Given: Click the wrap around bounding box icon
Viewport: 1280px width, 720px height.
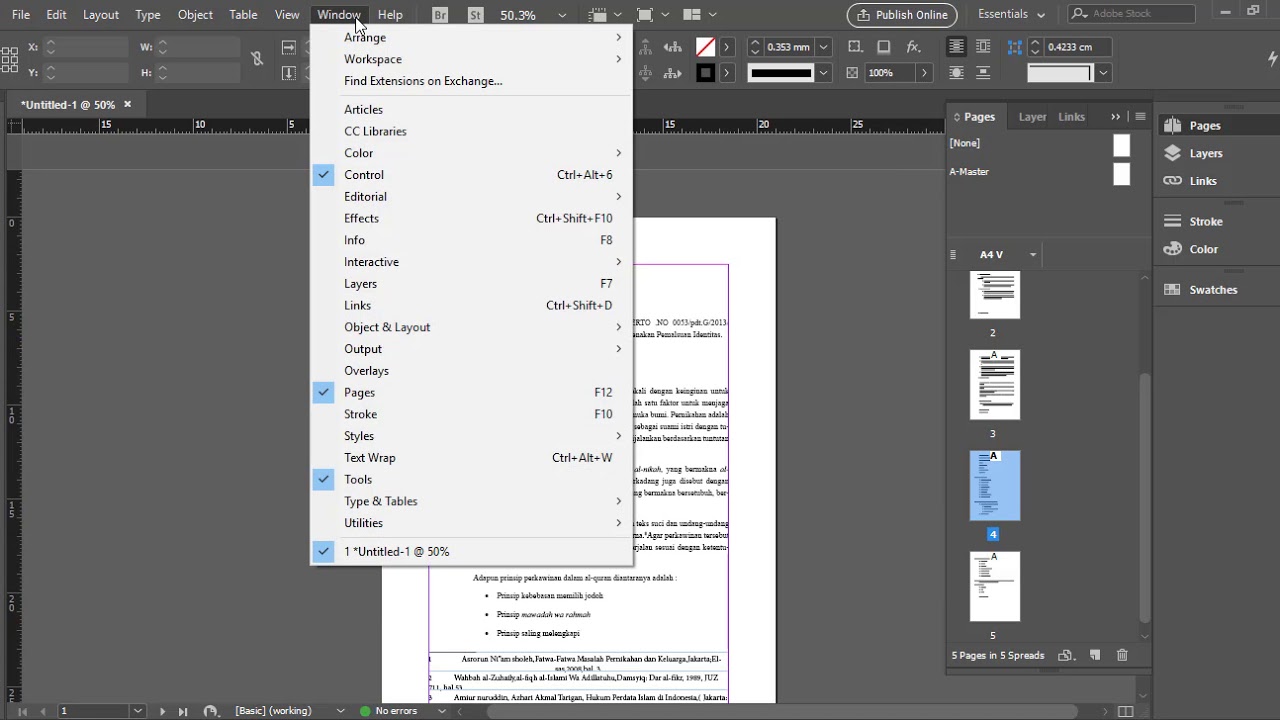Looking at the screenshot, I should point(983,47).
